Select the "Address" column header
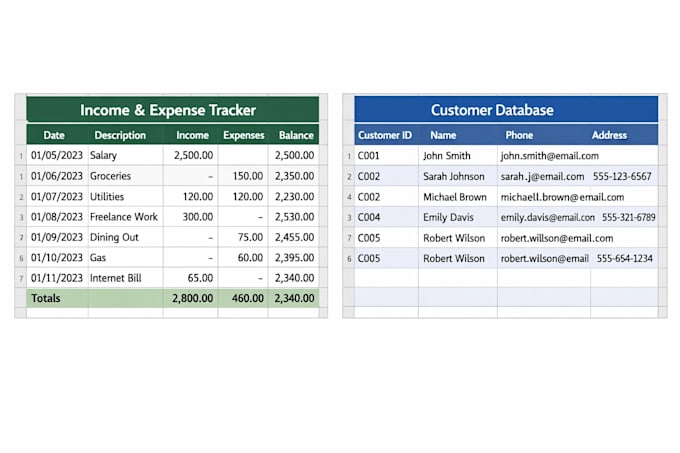This screenshot has height=453, width=680. [609, 135]
